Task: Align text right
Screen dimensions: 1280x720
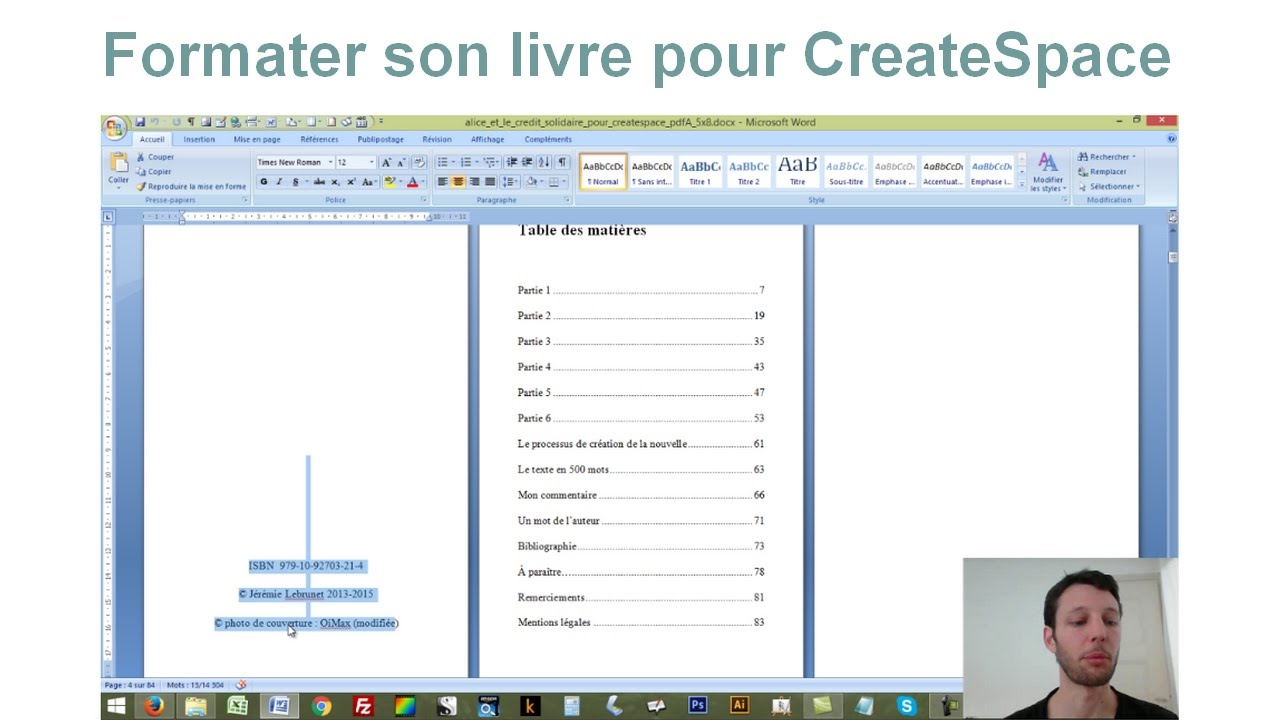Action: click(x=474, y=182)
